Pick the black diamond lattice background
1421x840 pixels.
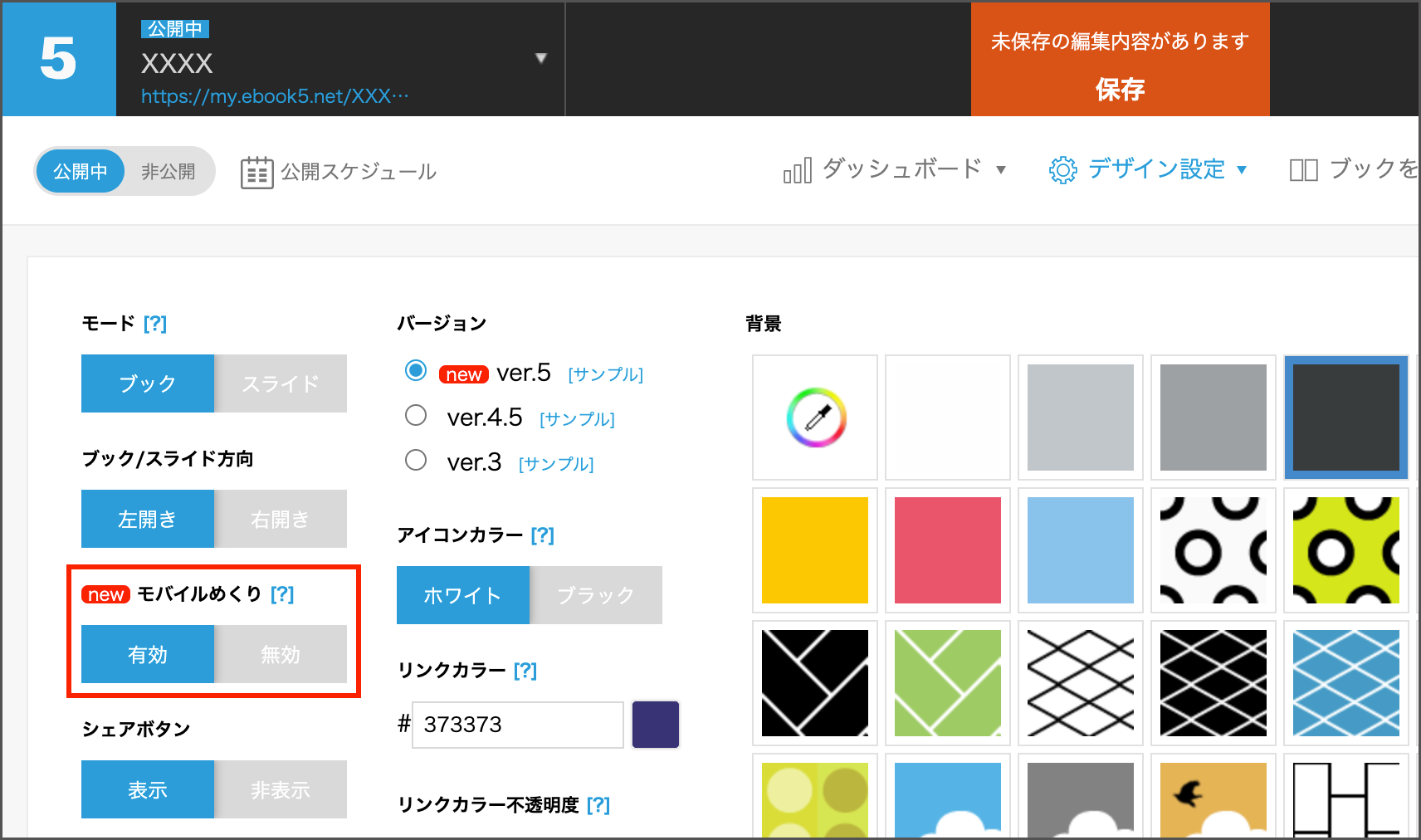1213,683
